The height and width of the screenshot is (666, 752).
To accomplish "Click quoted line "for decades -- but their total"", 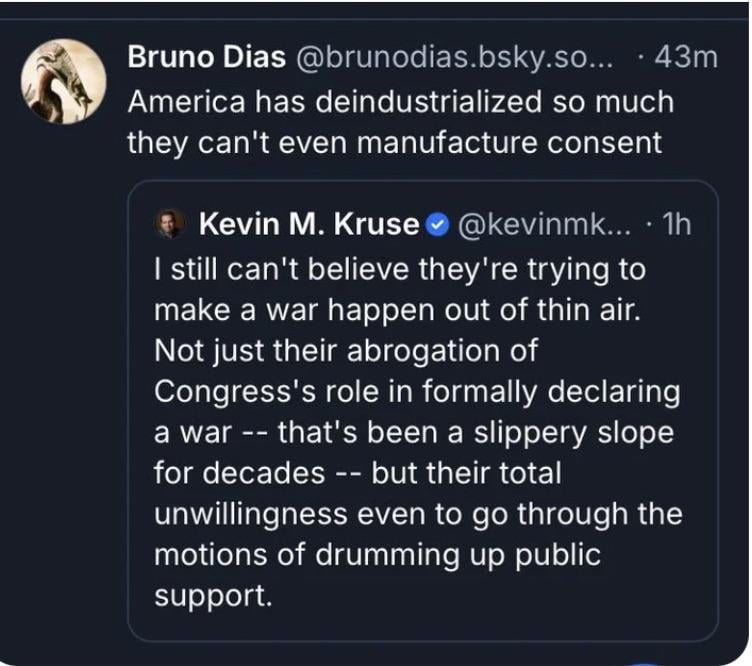I will tap(360, 473).
